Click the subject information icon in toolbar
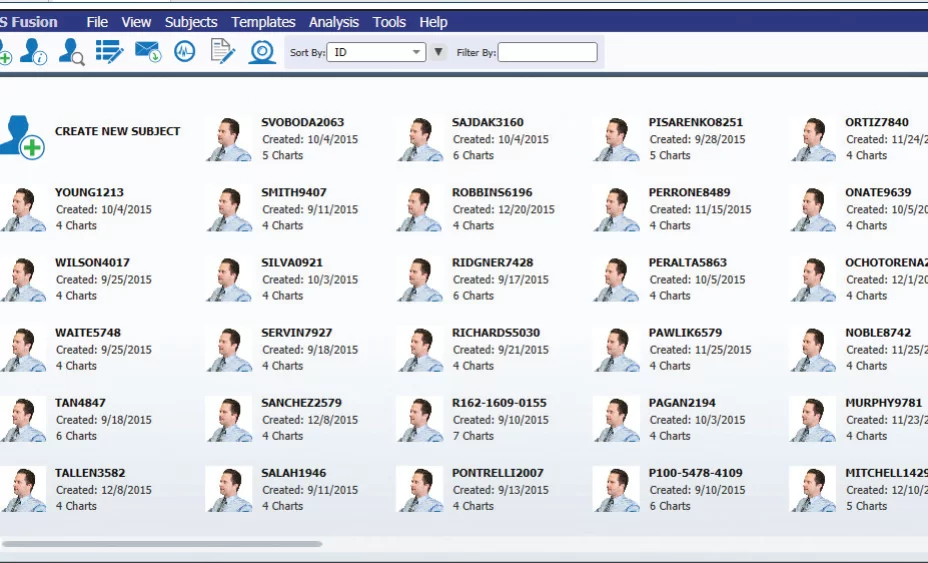 tap(33, 52)
